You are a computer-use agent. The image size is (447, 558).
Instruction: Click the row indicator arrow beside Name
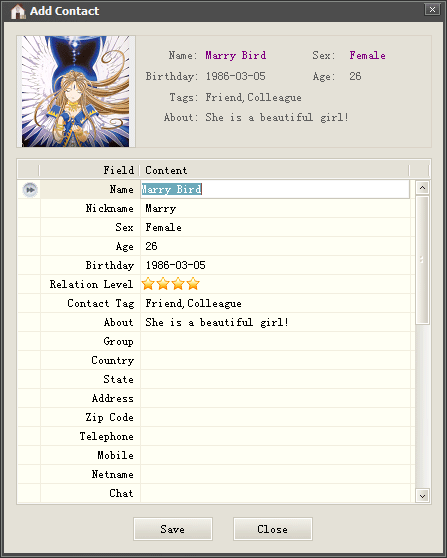tap(30, 189)
